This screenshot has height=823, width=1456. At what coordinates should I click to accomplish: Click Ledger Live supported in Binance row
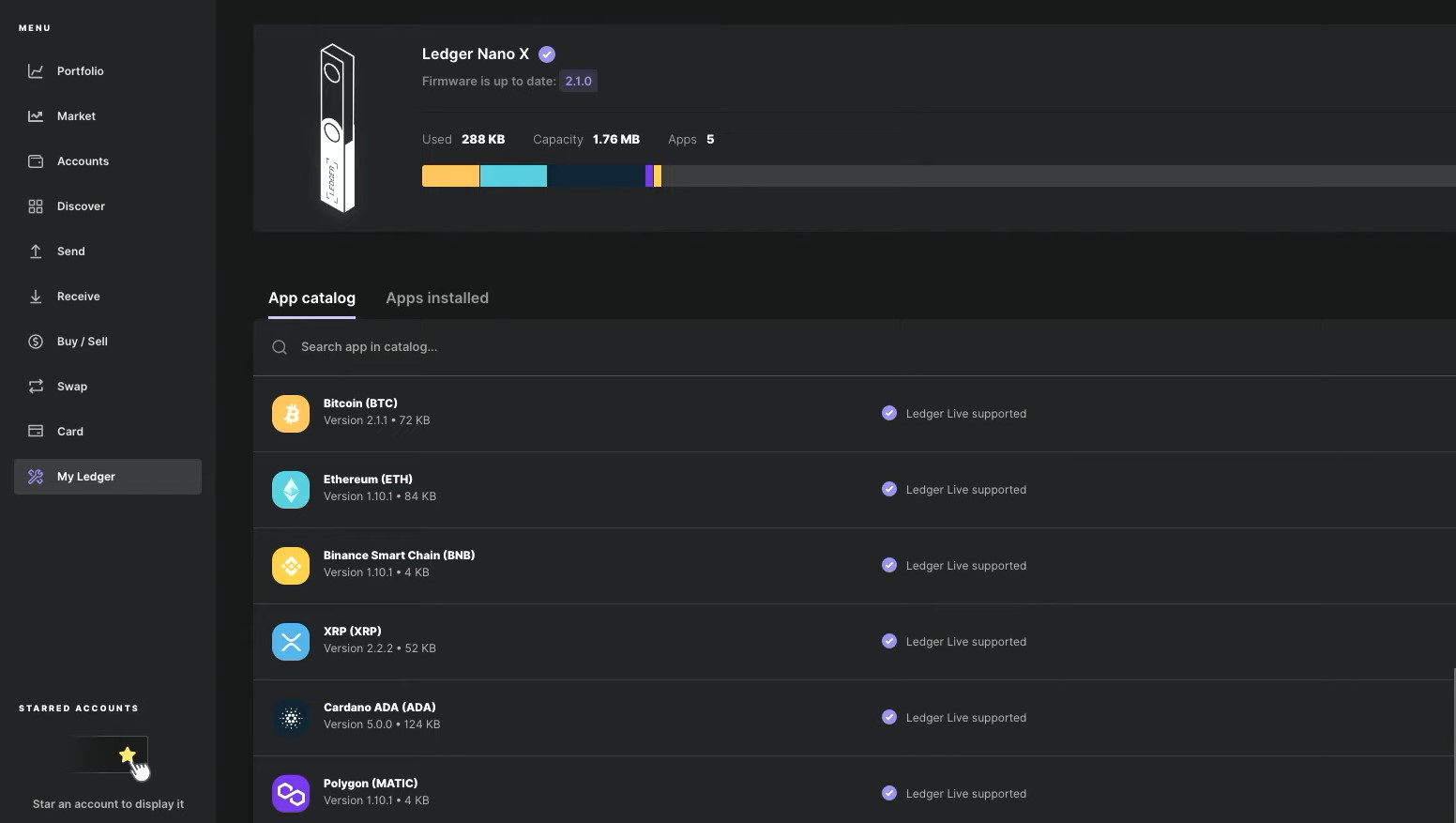(x=966, y=566)
